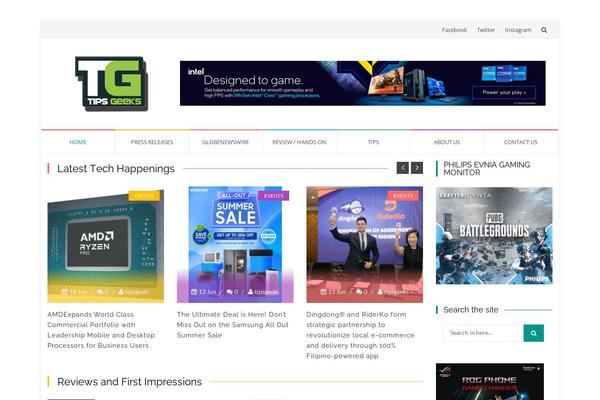The height and width of the screenshot is (400, 600).
Task: Open the Twitter link
Action: 486,30
